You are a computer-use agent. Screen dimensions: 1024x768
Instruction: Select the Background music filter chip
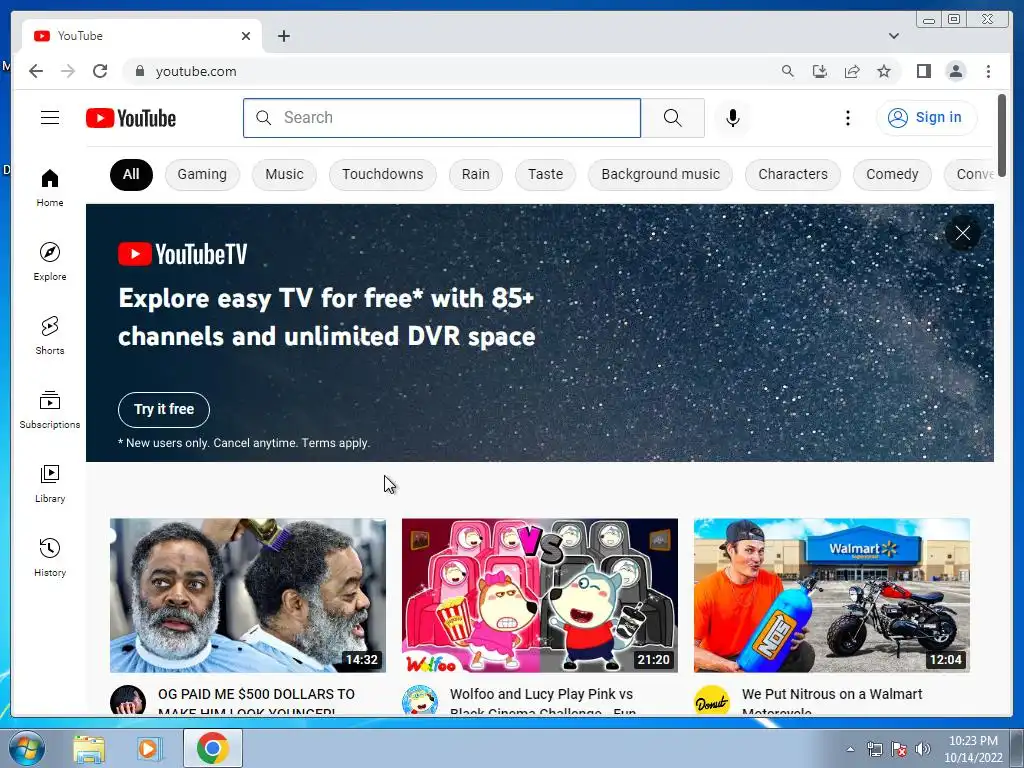point(660,174)
